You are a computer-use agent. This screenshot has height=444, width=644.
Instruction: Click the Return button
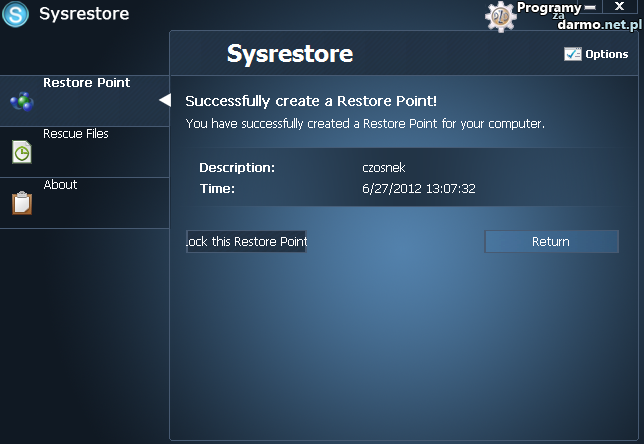coord(551,241)
